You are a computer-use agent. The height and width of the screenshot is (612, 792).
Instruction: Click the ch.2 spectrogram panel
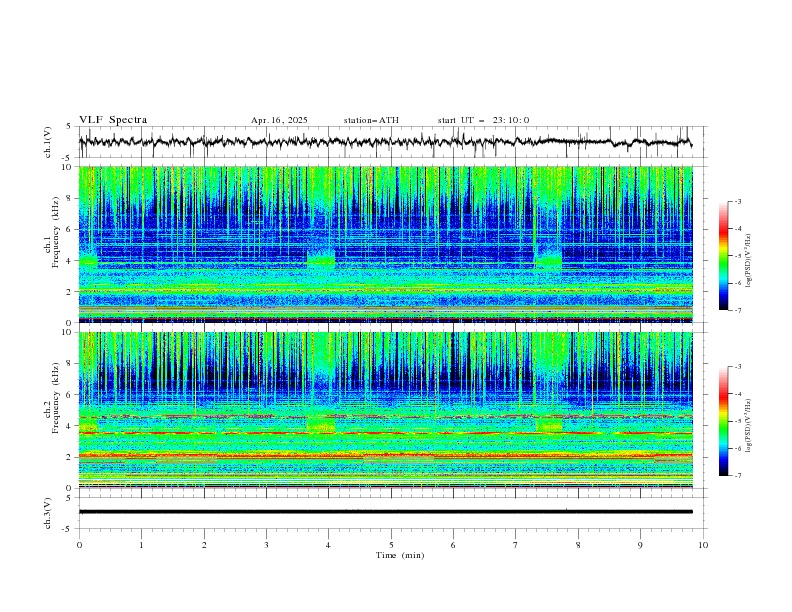(x=385, y=410)
